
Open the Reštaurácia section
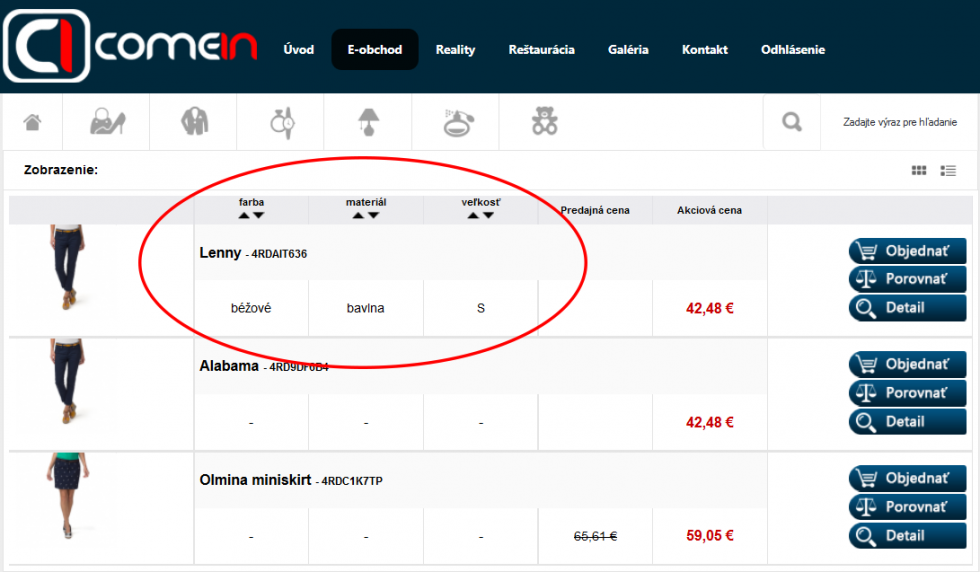(x=541, y=49)
